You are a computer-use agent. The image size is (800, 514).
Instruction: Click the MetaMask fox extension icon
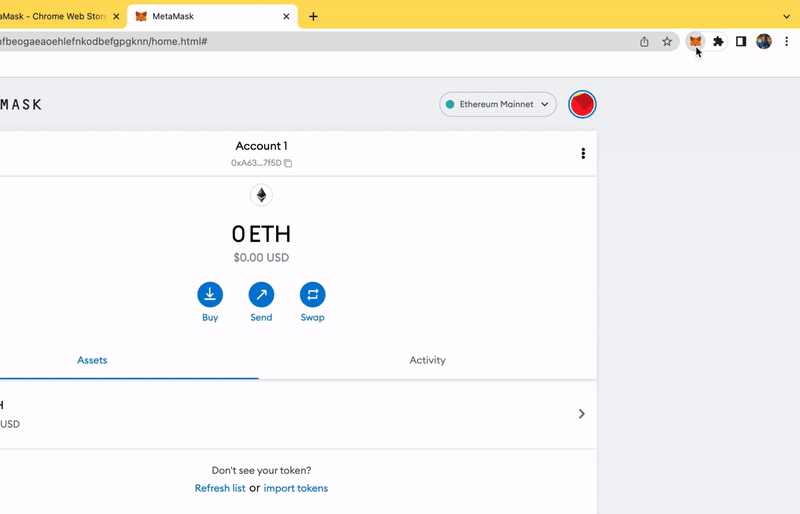(695, 41)
